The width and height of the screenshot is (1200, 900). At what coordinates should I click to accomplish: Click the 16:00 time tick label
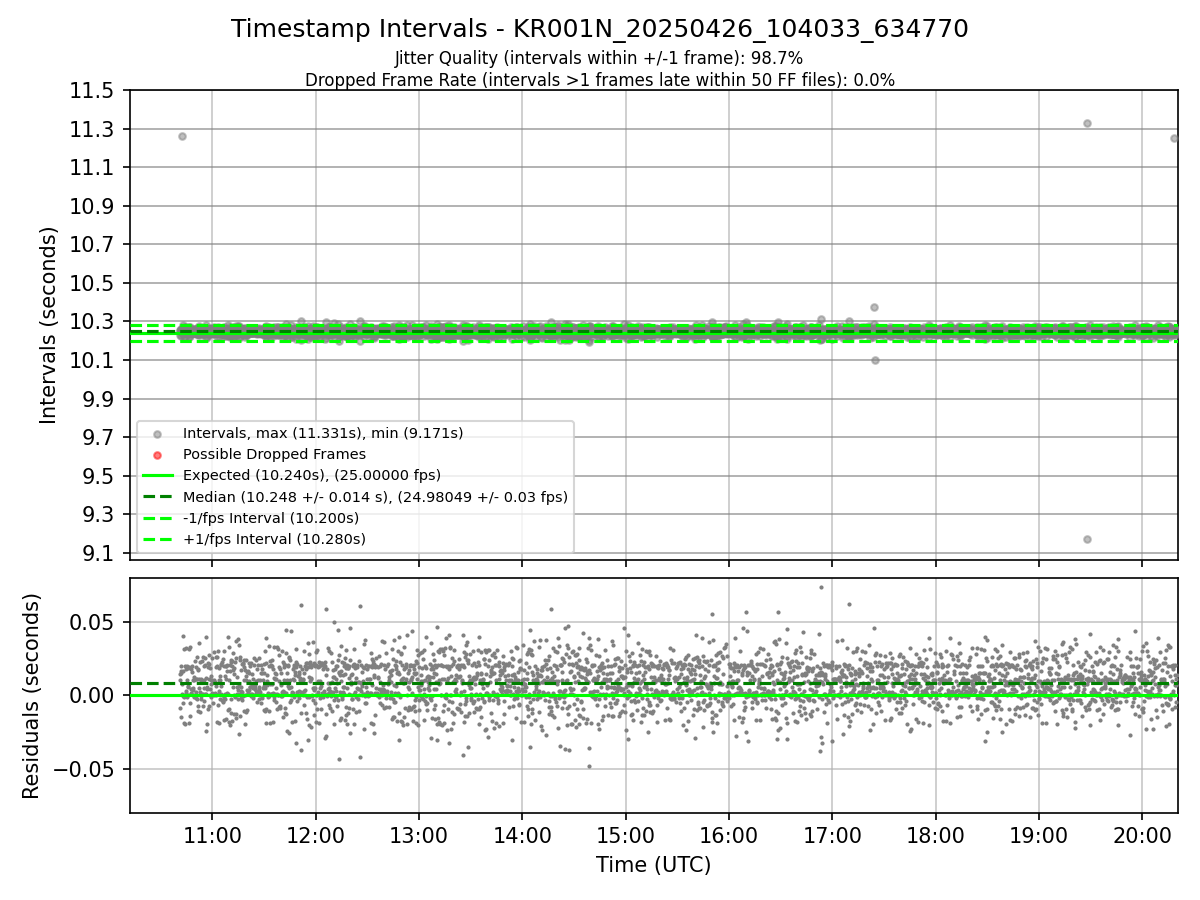tap(729, 836)
